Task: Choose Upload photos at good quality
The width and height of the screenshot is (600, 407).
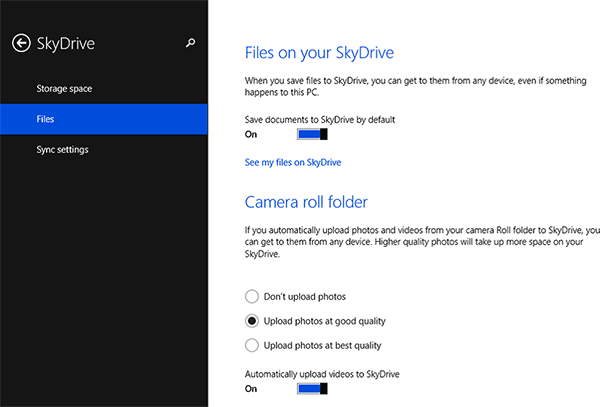Action: point(253,321)
